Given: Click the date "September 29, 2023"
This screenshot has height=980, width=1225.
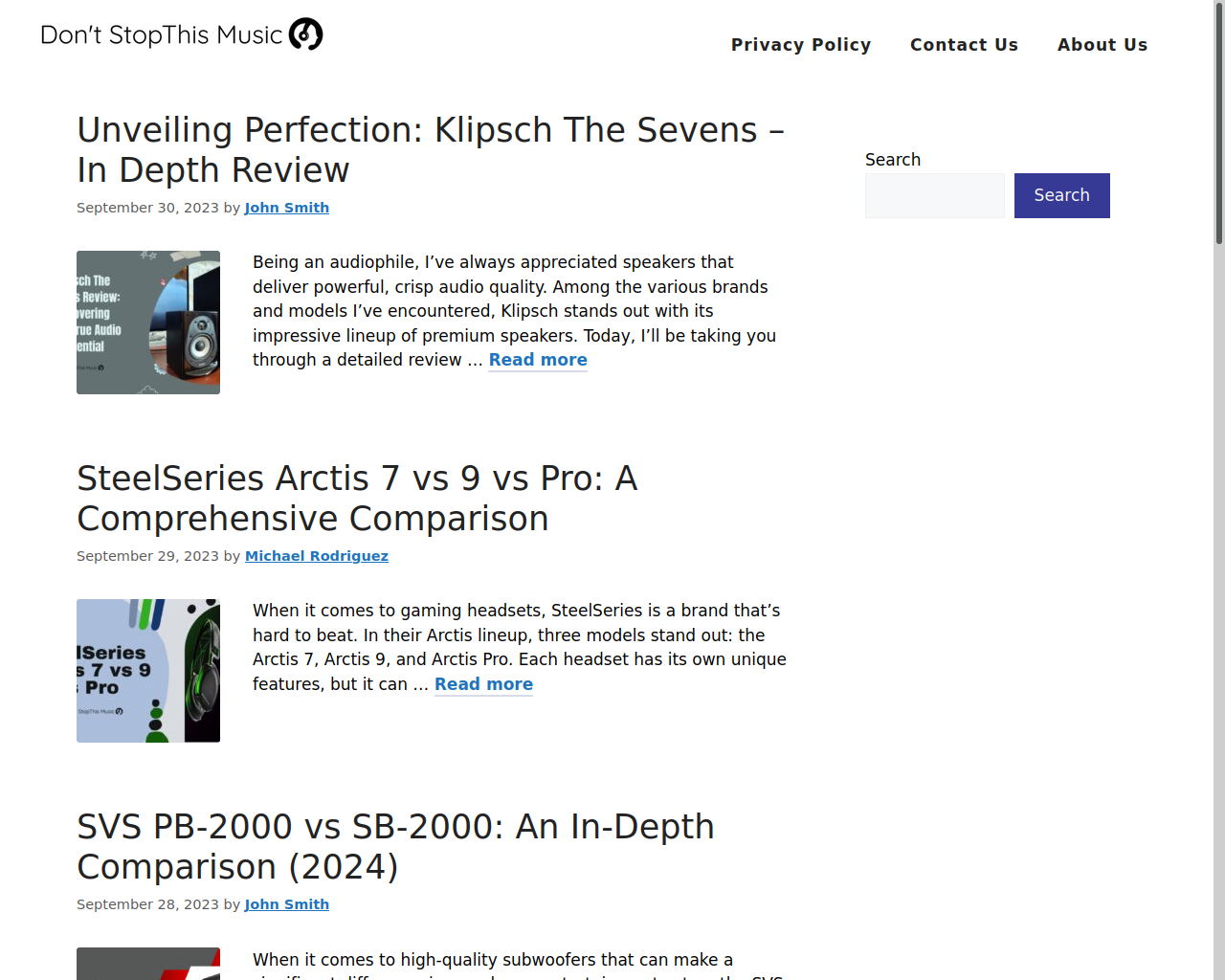Looking at the screenshot, I should 147,556.
